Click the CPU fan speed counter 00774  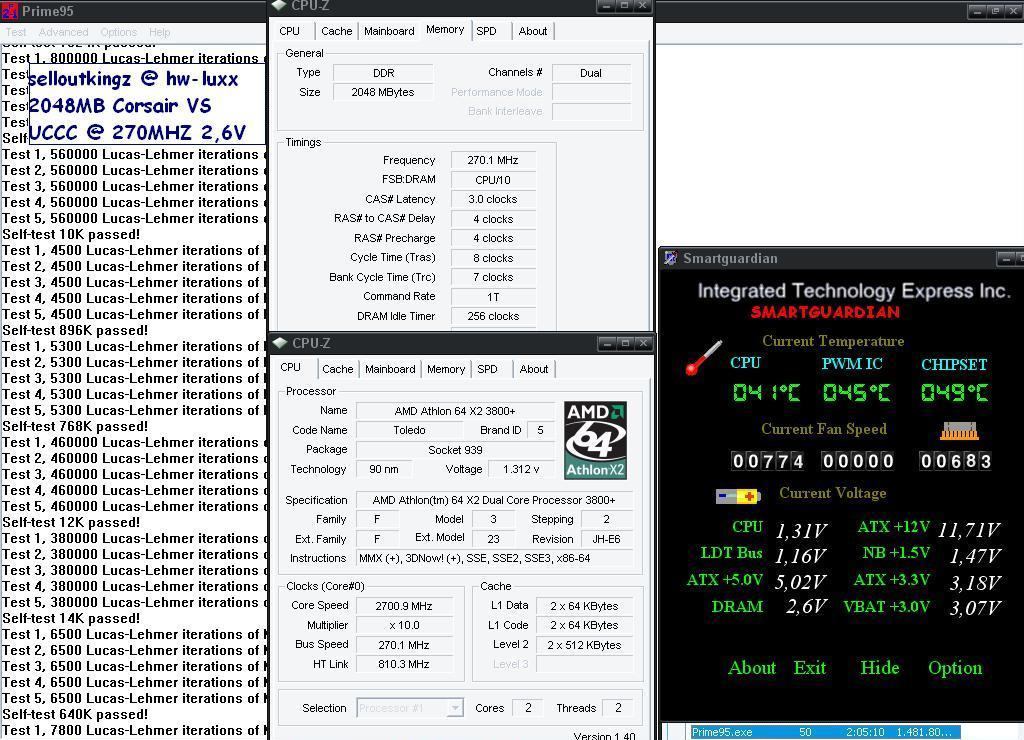767,461
